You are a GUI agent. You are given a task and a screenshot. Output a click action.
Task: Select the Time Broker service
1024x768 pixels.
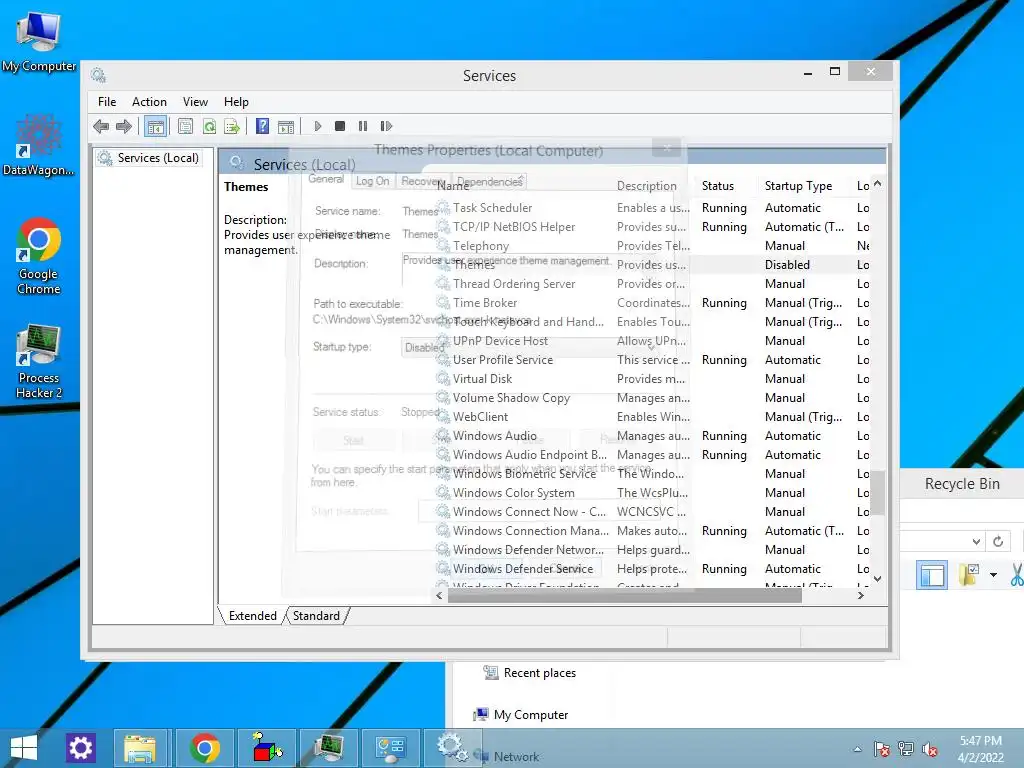(x=653, y=302)
